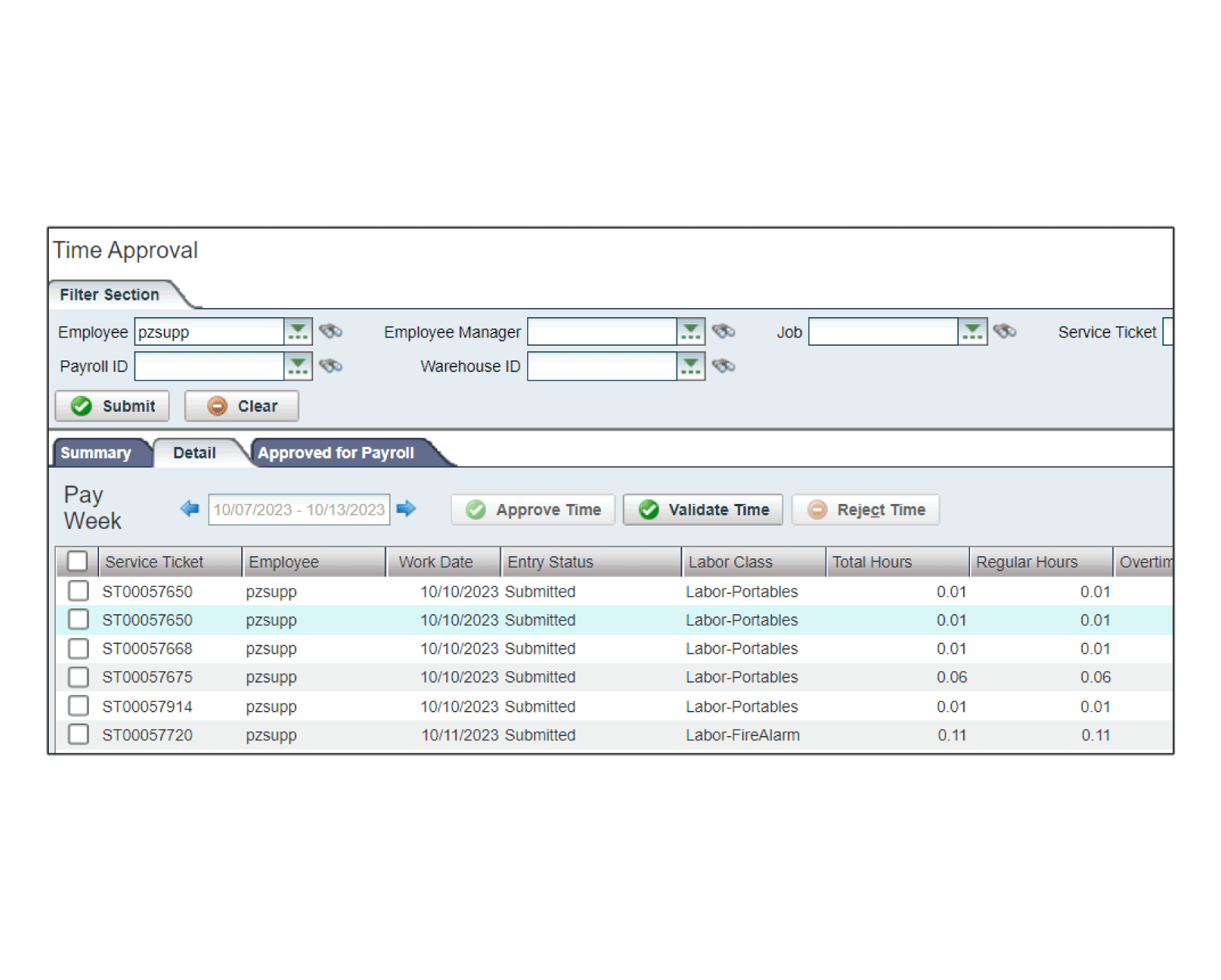Advance to next pay week with right arrow
1221x980 pixels.
coord(406,509)
